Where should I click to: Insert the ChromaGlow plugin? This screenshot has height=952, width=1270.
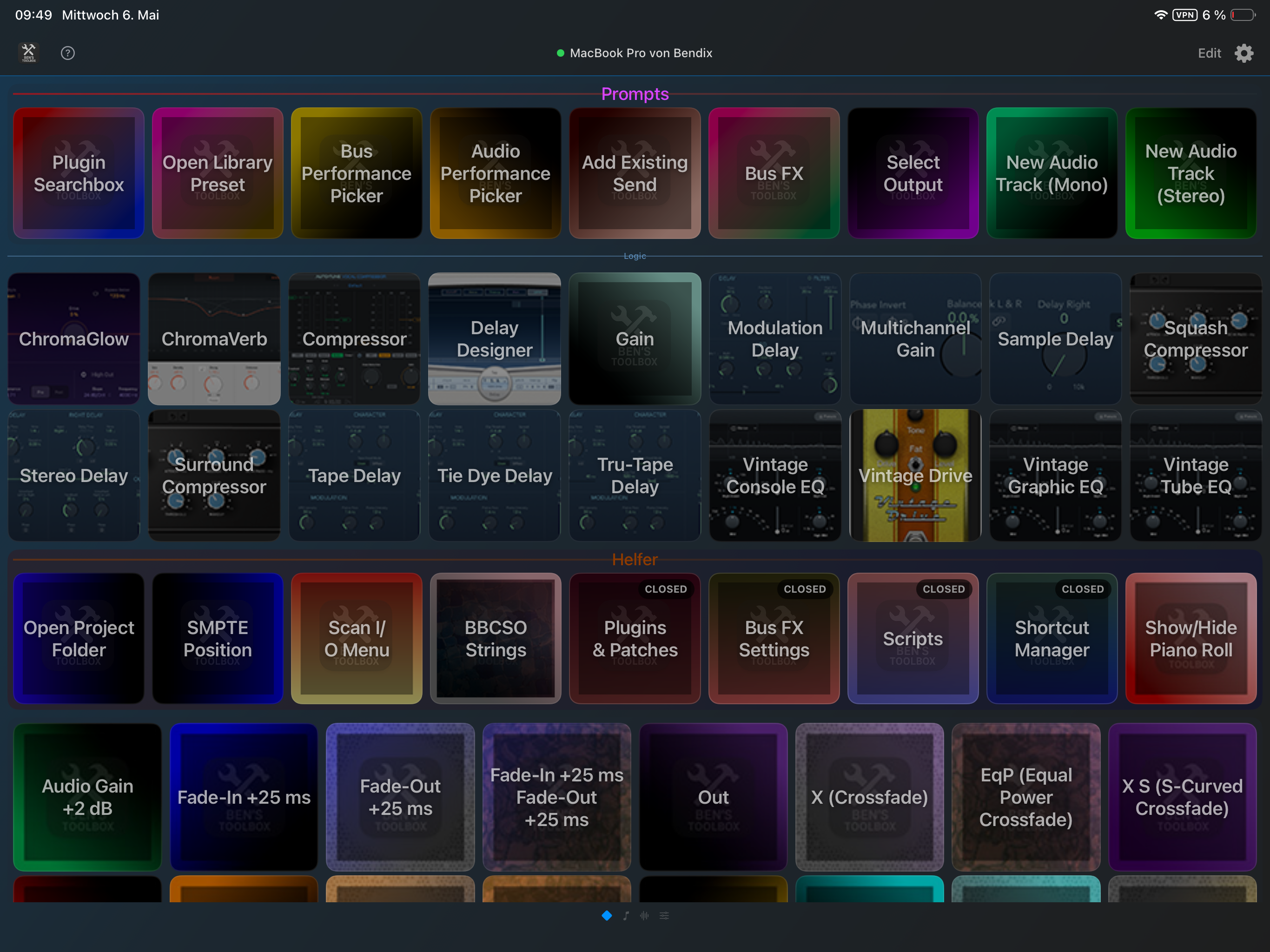coord(73,339)
